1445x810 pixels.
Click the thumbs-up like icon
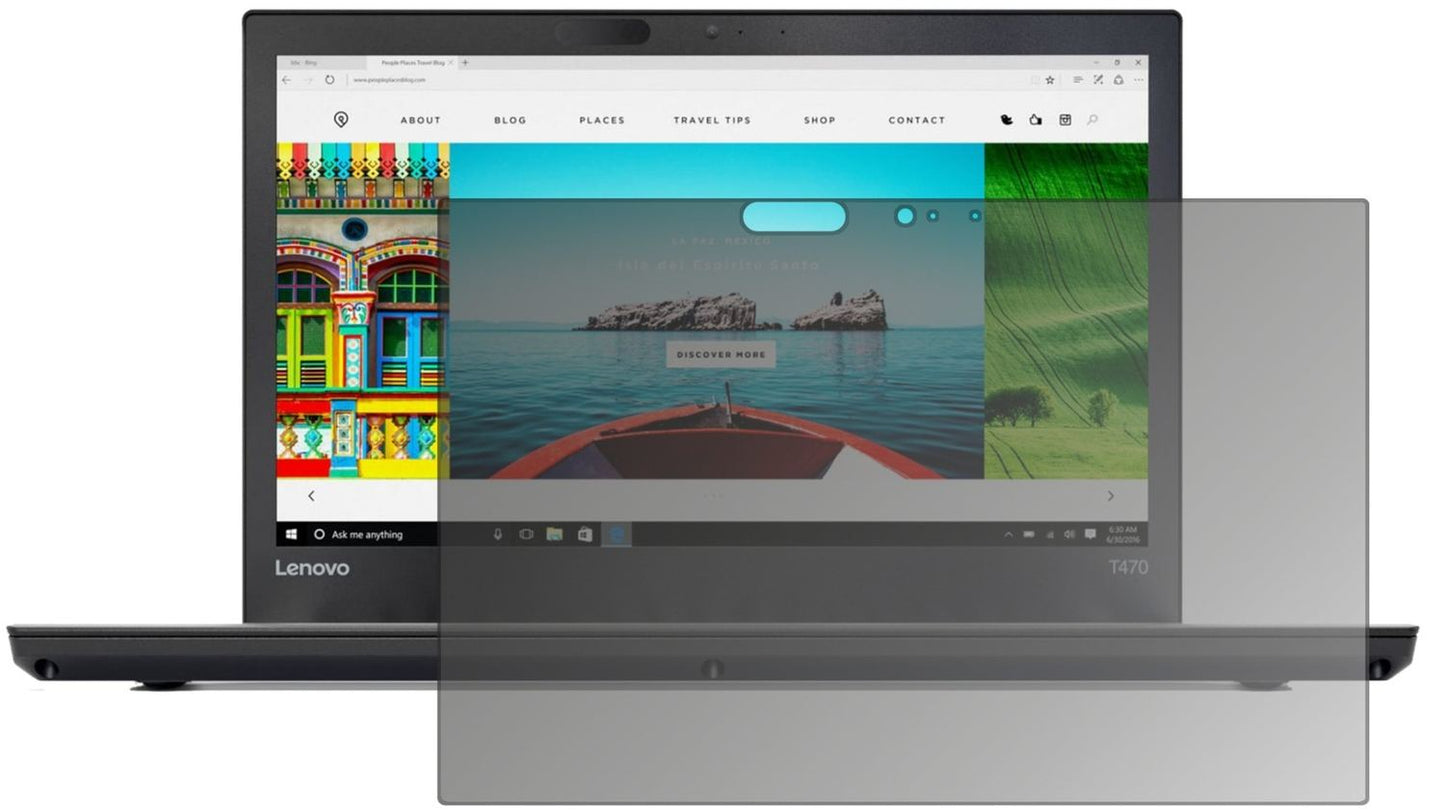[x=1036, y=120]
